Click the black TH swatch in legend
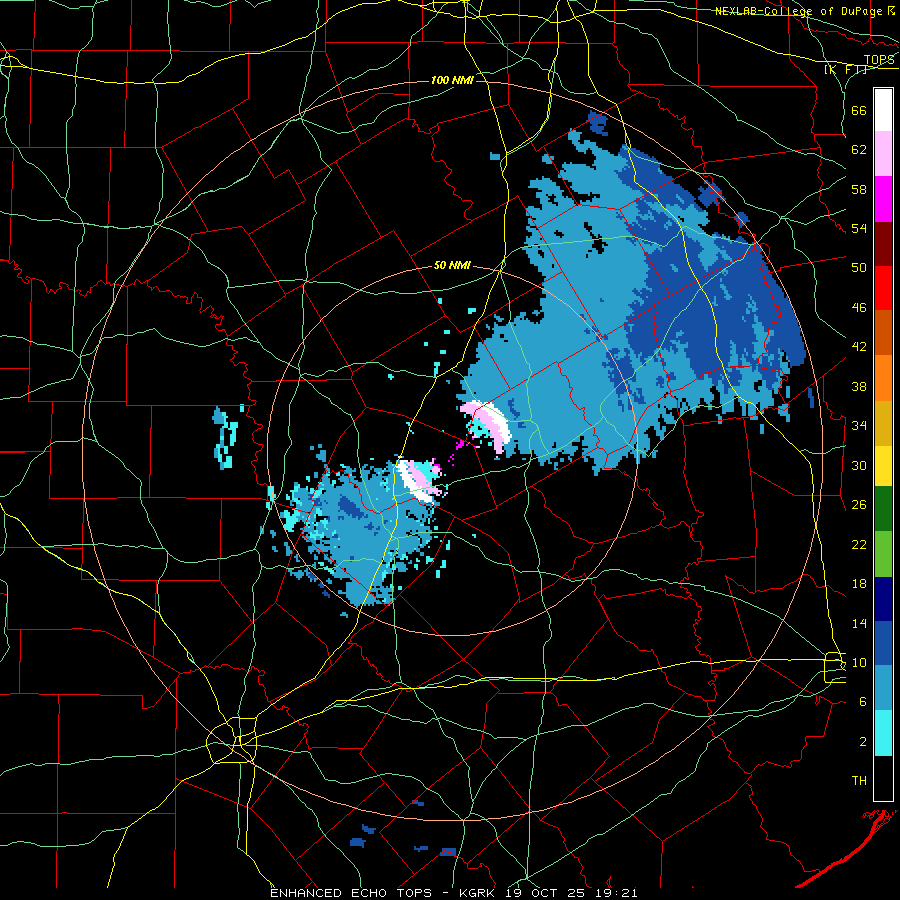Viewport: 900px width, 900px height. tap(883, 778)
